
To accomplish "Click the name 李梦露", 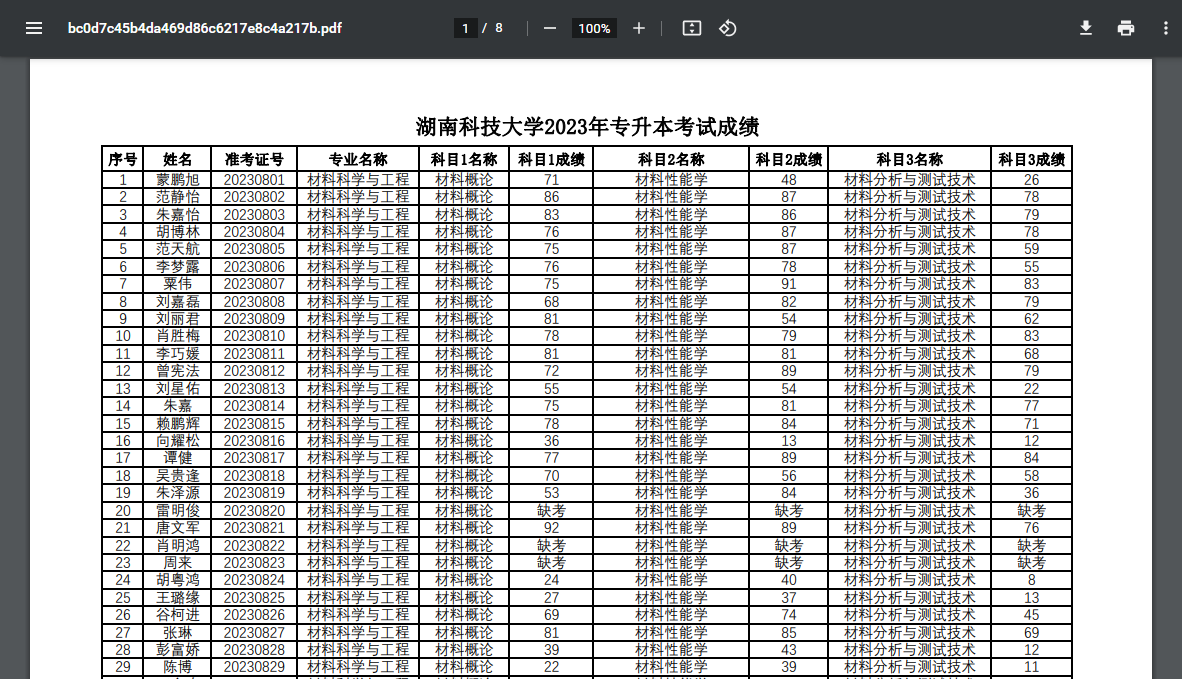I will (x=177, y=267).
